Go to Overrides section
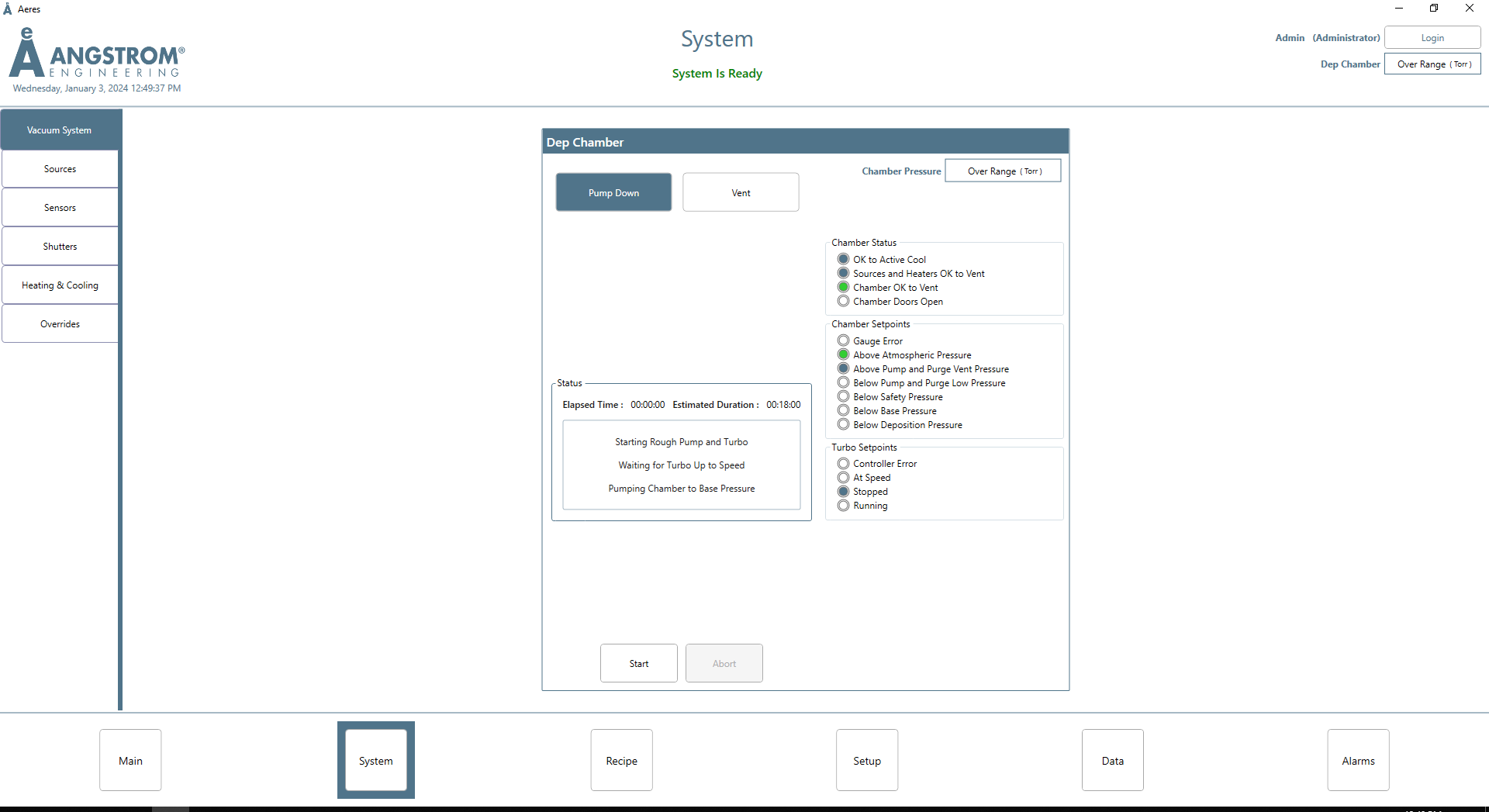Image resolution: width=1489 pixels, height=812 pixels. (x=60, y=324)
